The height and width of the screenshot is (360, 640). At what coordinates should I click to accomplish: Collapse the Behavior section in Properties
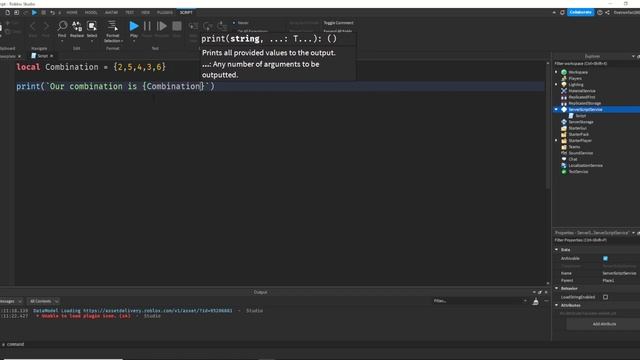click(556, 288)
